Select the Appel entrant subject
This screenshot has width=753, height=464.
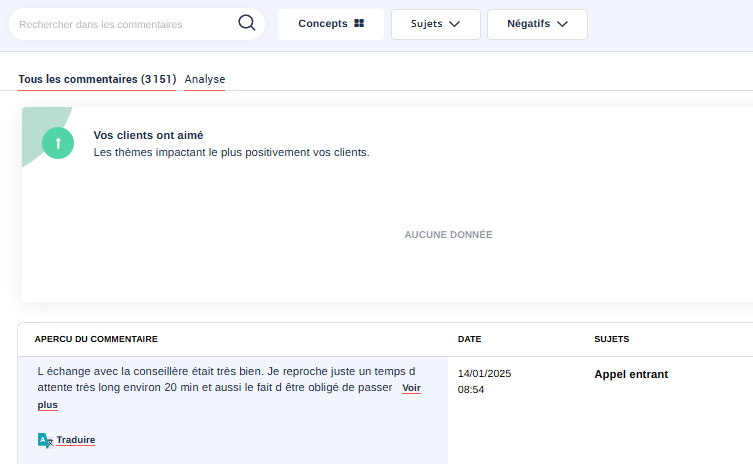(x=631, y=374)
